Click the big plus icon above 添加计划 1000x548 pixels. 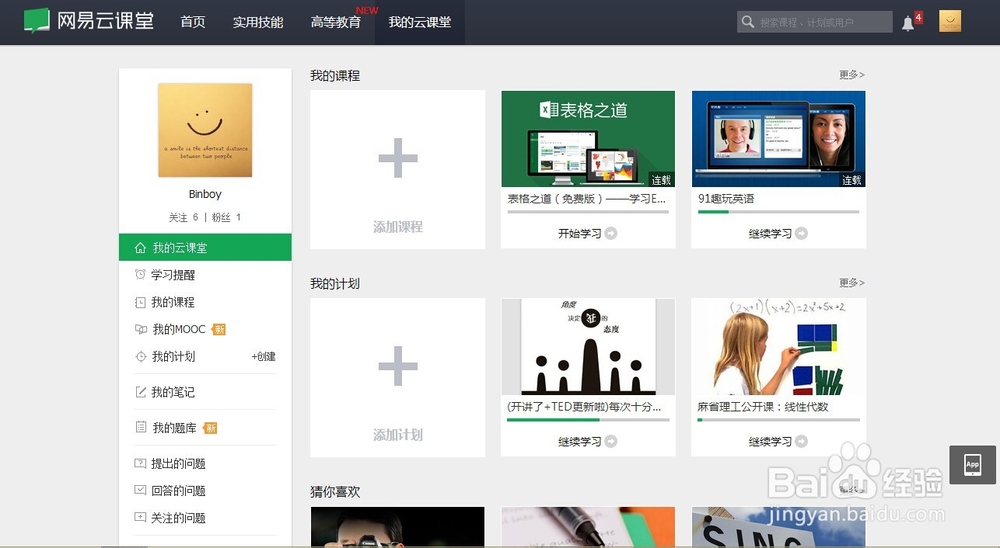[398, 366]
